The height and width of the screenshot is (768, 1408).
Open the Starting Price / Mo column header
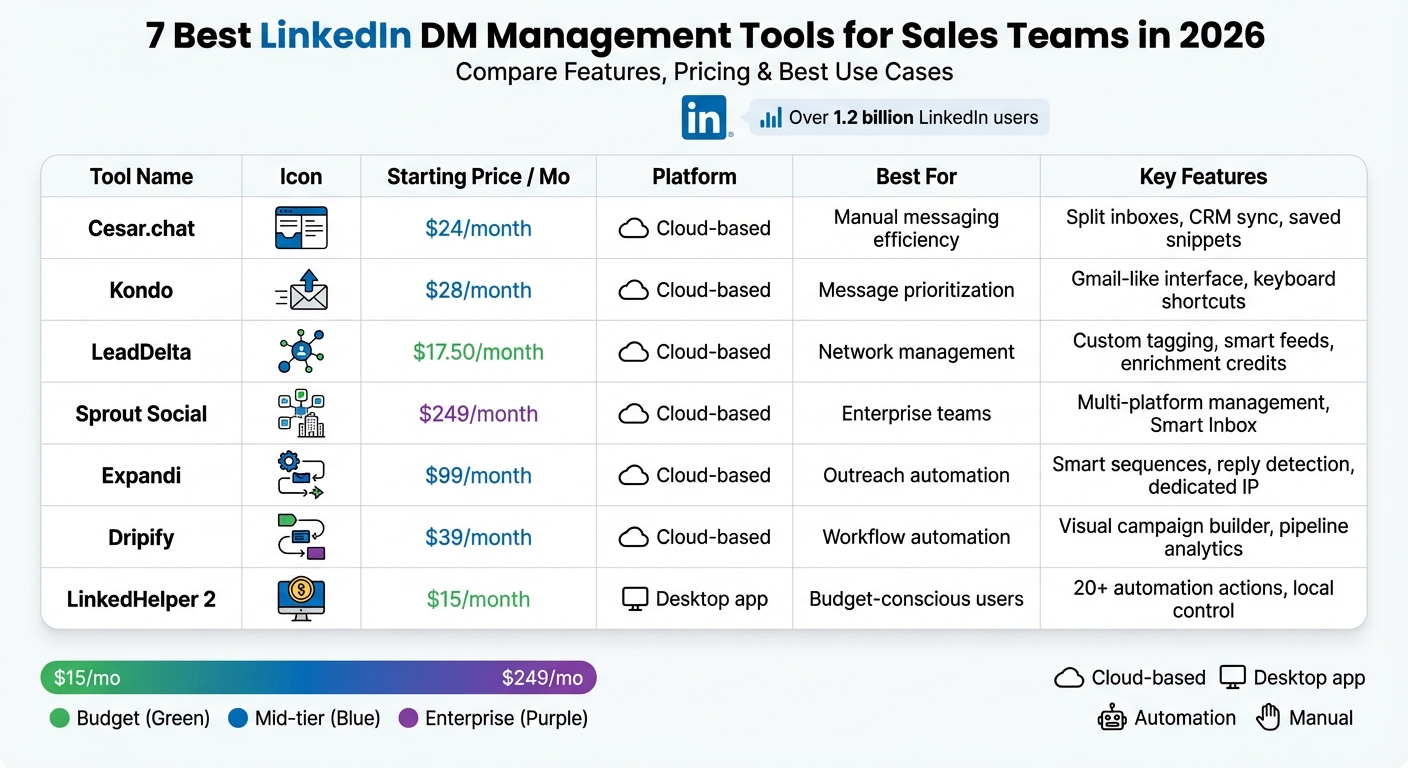(x=478, y=176)
